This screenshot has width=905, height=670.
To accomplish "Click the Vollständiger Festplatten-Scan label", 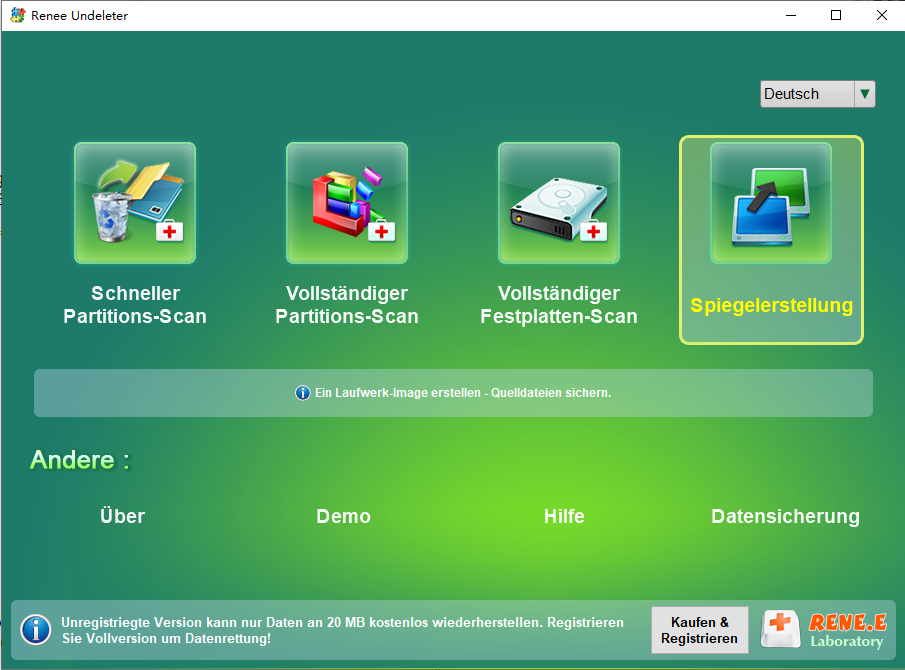I will pyautogui.click(x=559, y=305).
